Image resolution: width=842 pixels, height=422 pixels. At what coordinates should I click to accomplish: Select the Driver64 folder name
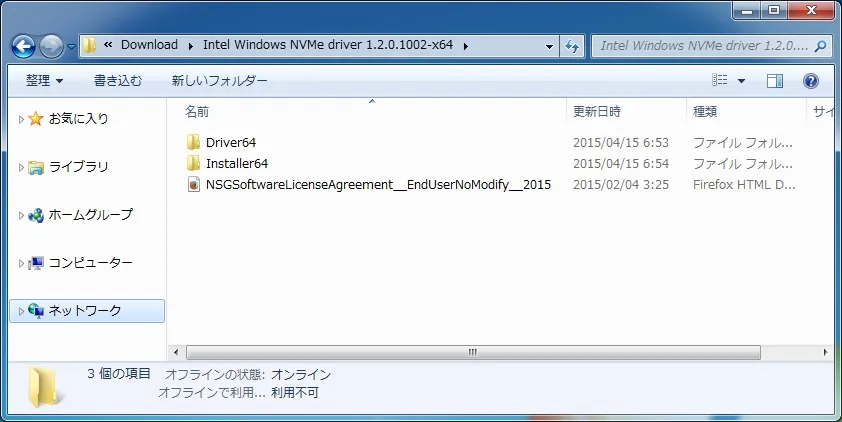click(x=231, y=142)
